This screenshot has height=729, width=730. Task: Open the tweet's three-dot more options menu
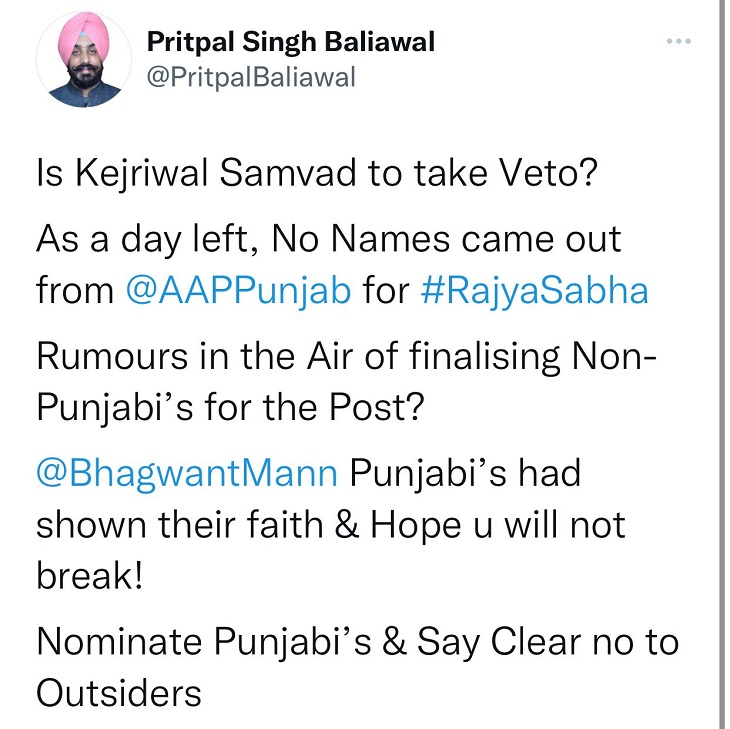[x=679, y=41]
